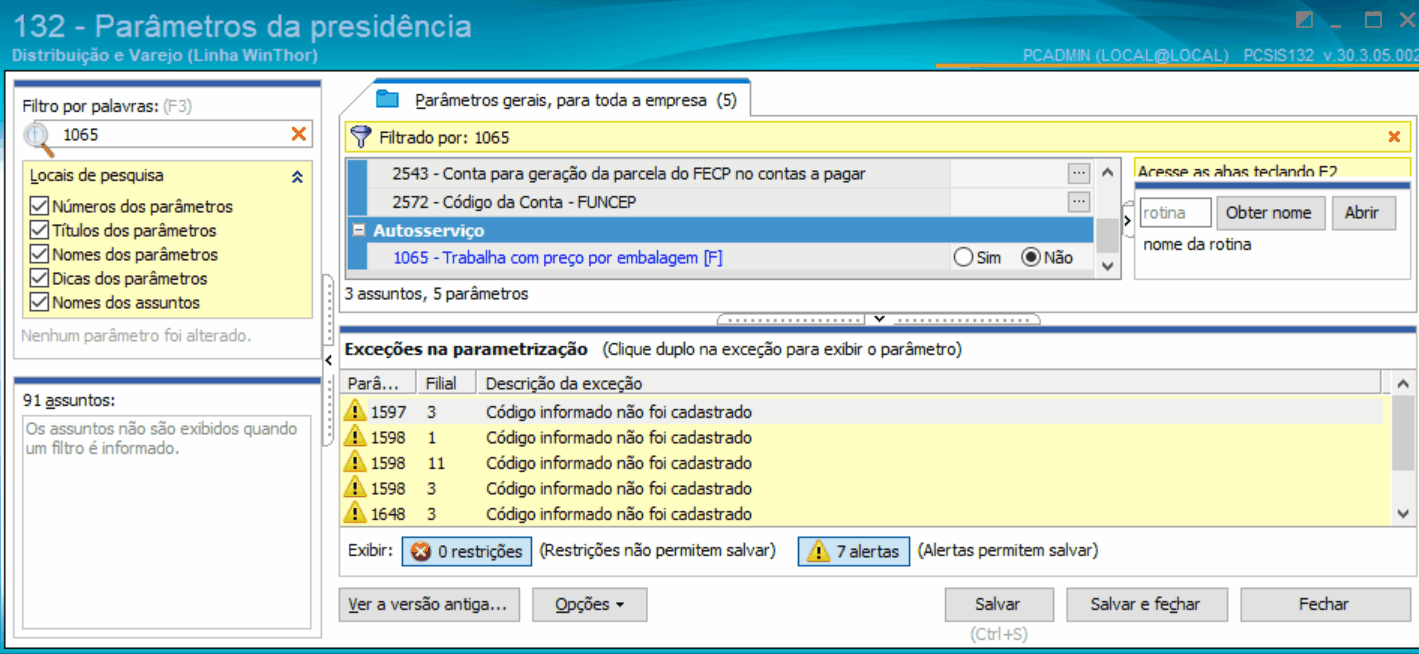
Task: Click 'Ver a versão antiga...' button
Action: [x=430, y=604]
